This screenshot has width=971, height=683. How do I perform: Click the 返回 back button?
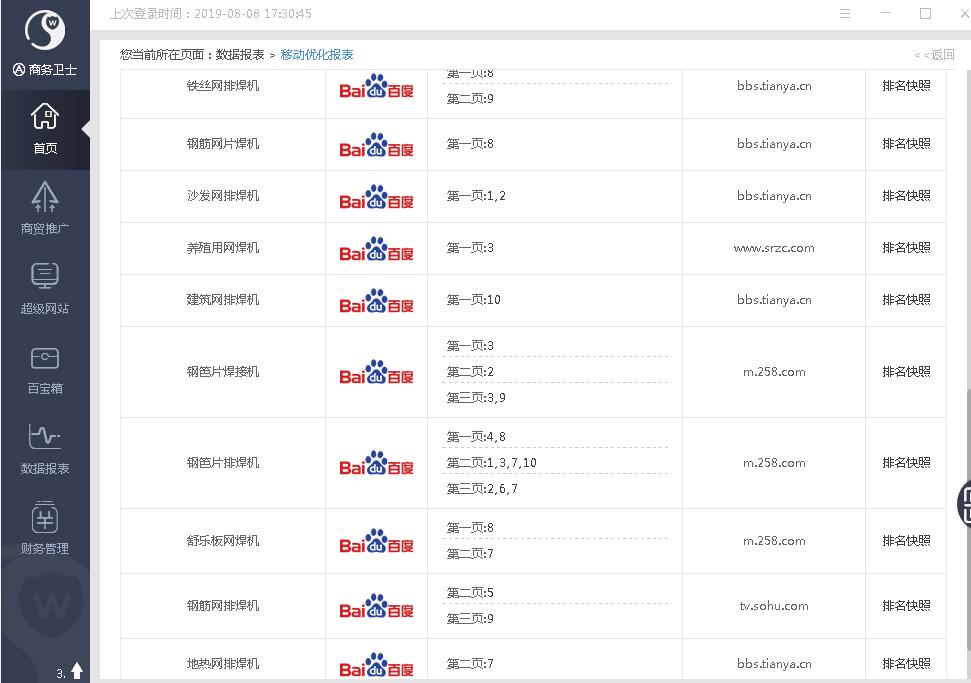(935, 55)
